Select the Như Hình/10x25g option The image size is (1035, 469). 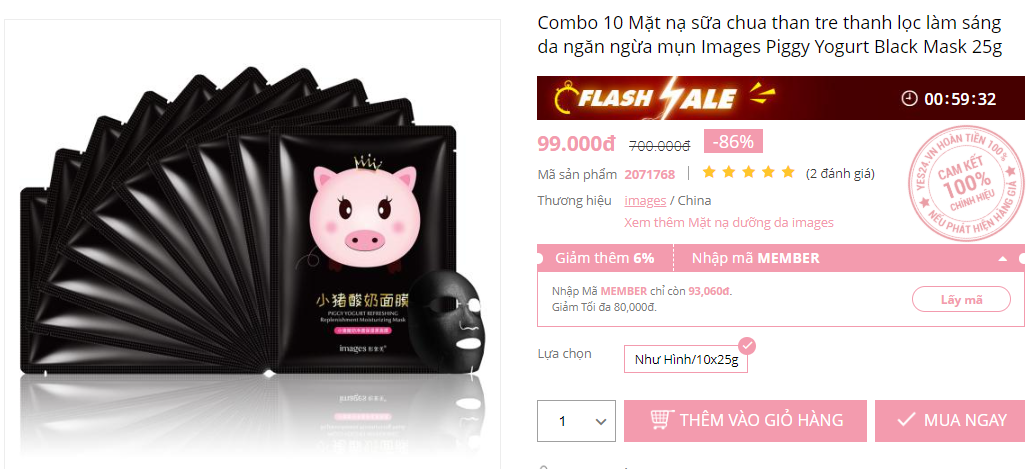686,360
